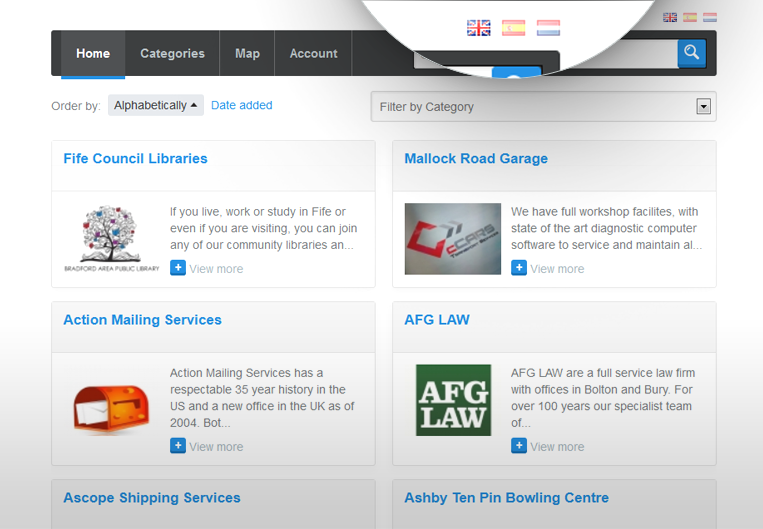Click View more for AFG LAW

557,447
